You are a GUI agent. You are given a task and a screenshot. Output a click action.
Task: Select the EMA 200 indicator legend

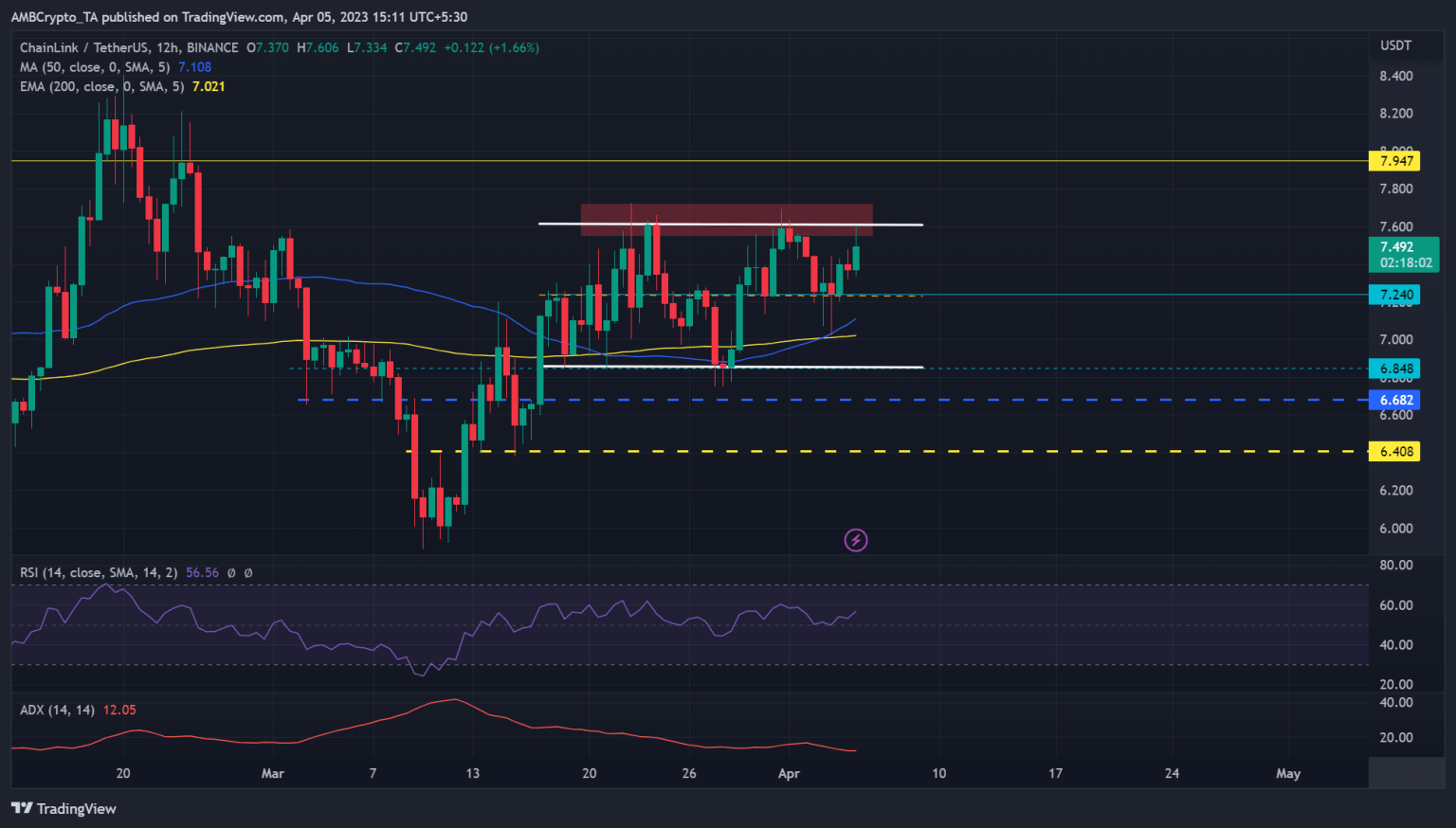[102, 86]
